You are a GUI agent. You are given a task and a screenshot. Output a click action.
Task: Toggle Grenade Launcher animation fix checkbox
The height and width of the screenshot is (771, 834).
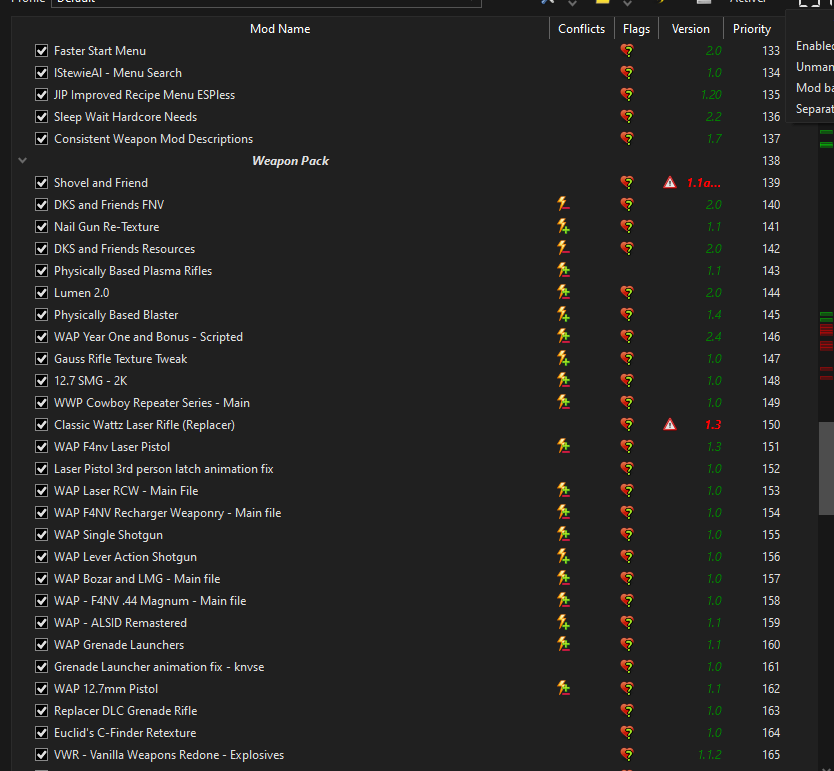tap(41, 667)
